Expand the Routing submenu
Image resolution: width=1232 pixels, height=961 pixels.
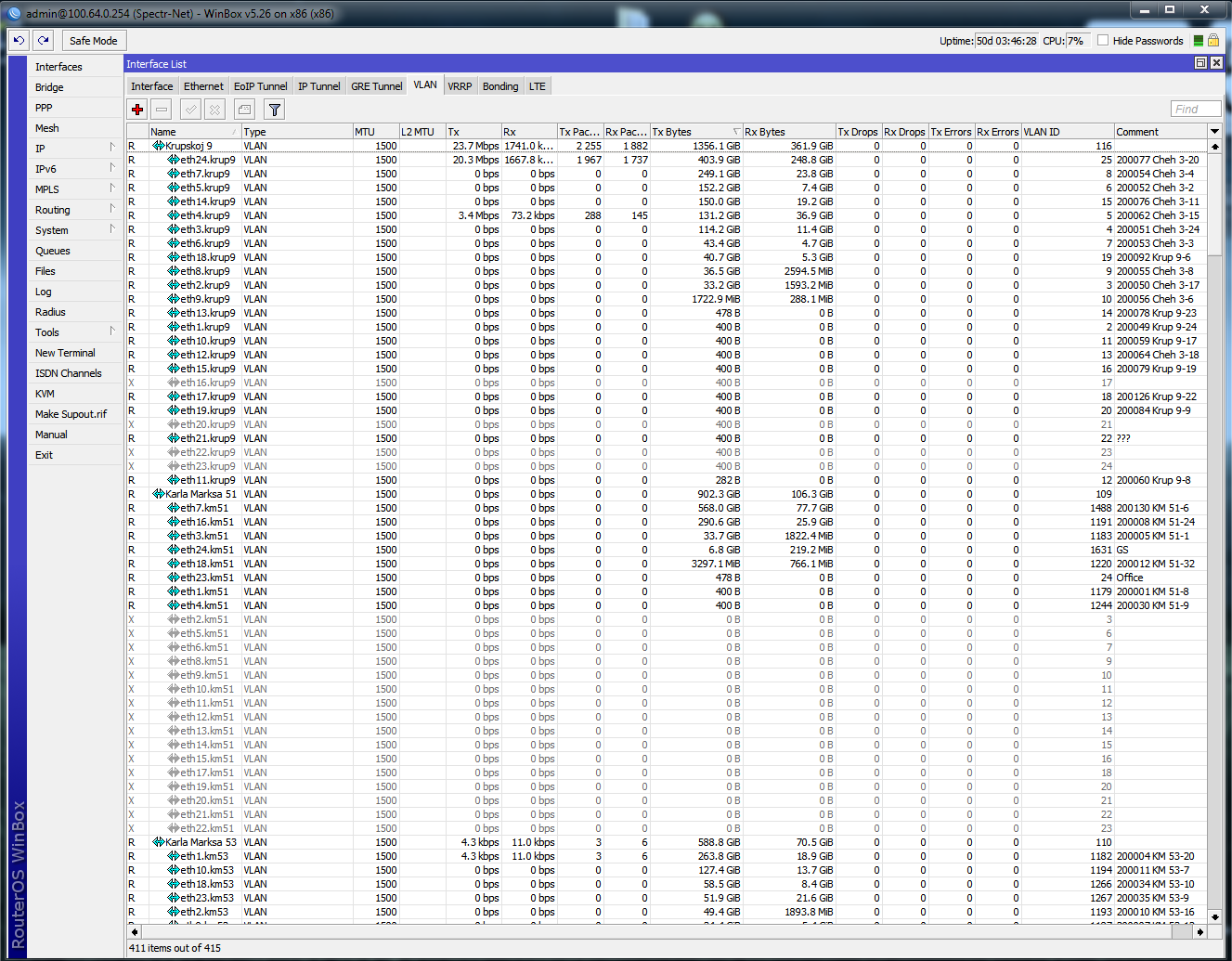pos(74,210)
